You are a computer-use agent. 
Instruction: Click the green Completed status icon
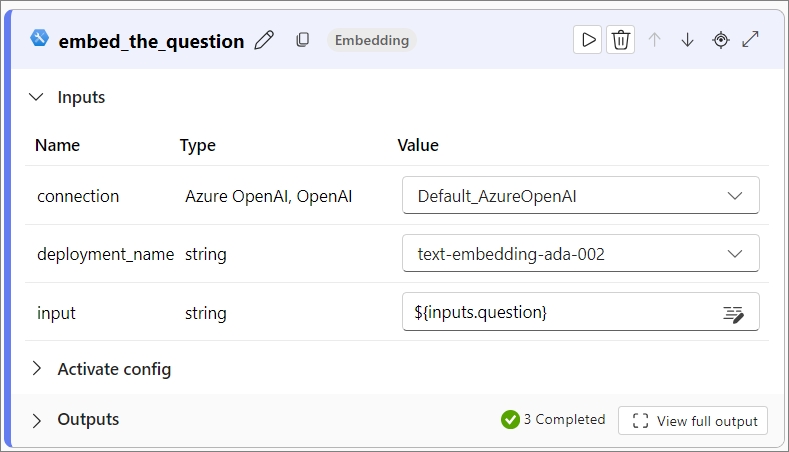(510, 420)
